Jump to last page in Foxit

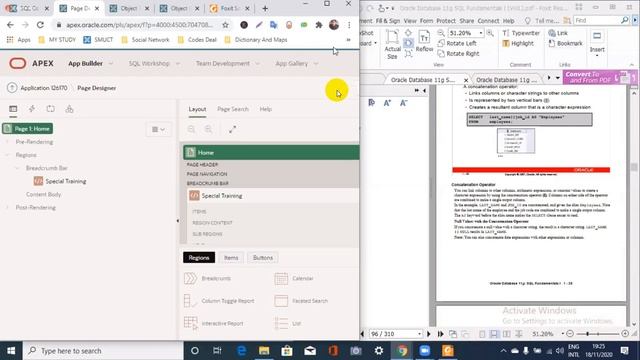click(440, 334)
